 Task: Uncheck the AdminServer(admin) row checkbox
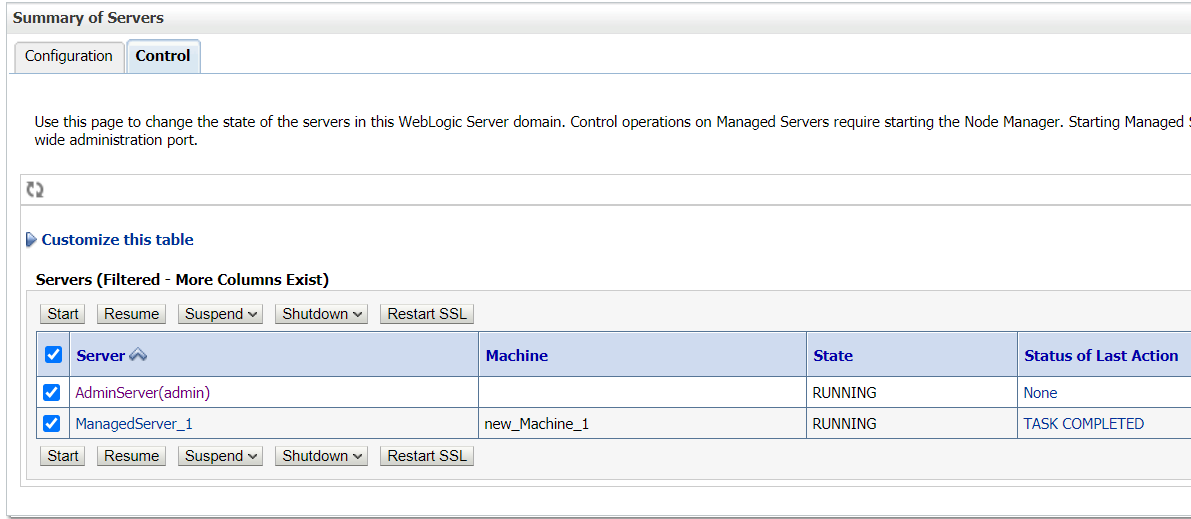click(x=52, y=392)
